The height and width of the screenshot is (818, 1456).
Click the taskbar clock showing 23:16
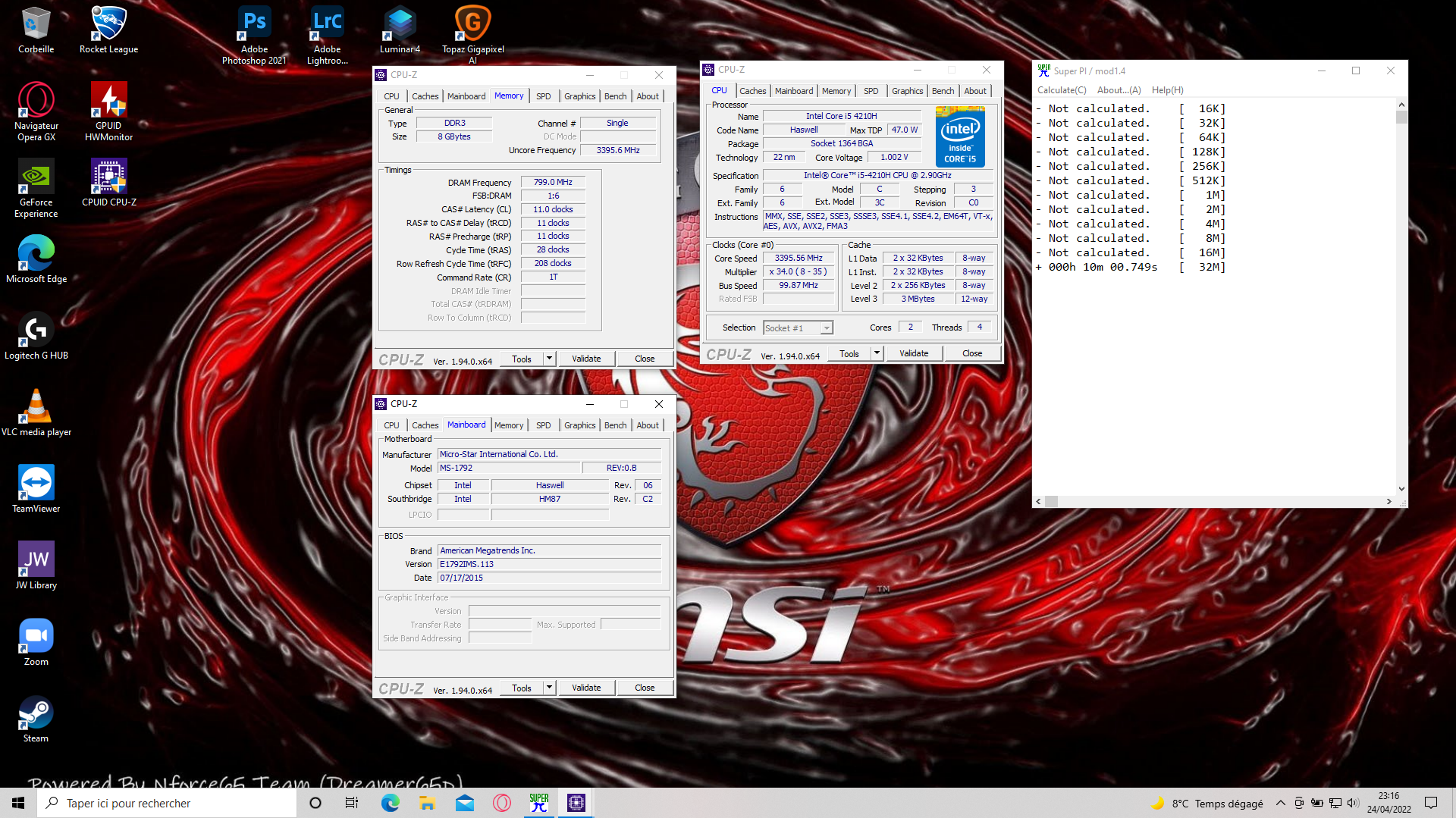(1389, 803)
